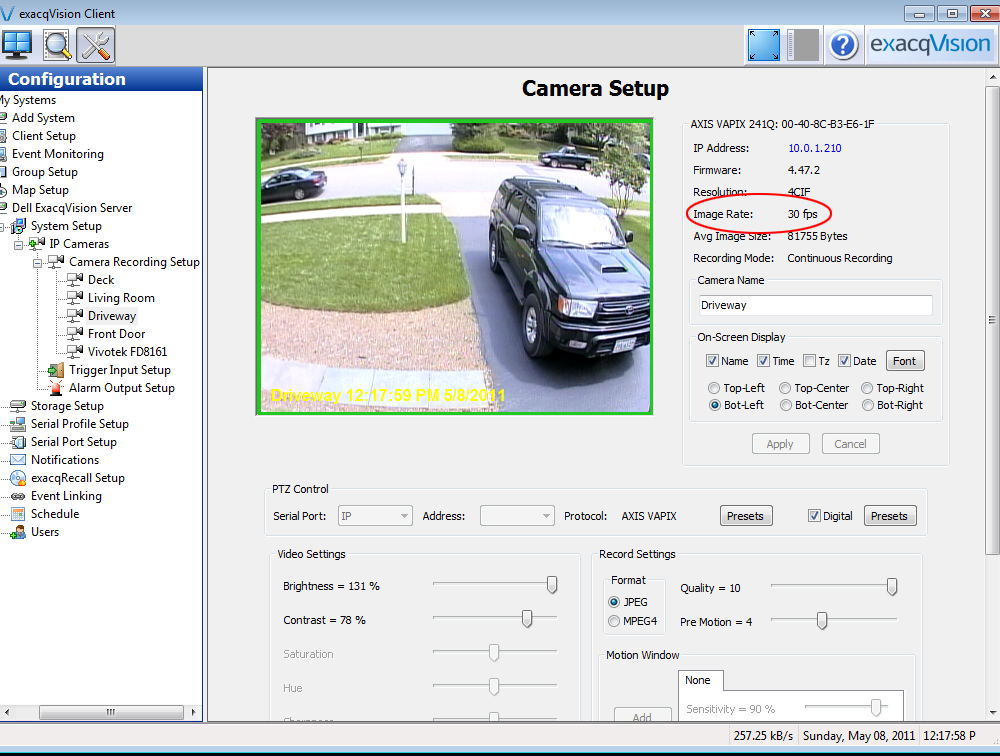Select the None motion window tab

point(699,680)
